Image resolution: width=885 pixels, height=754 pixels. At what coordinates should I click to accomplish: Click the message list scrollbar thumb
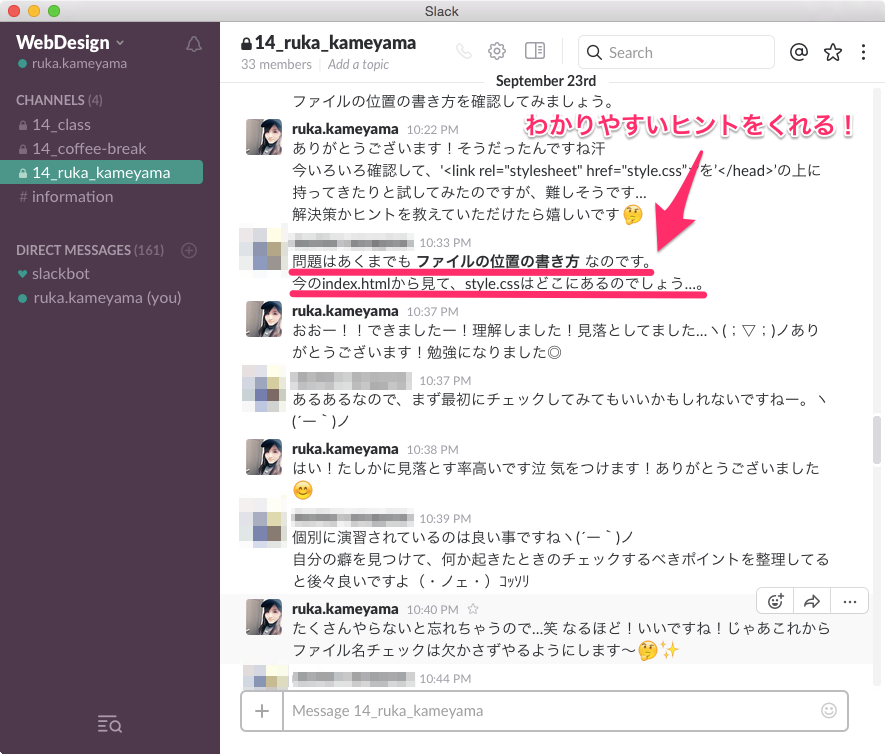point(877,440)
